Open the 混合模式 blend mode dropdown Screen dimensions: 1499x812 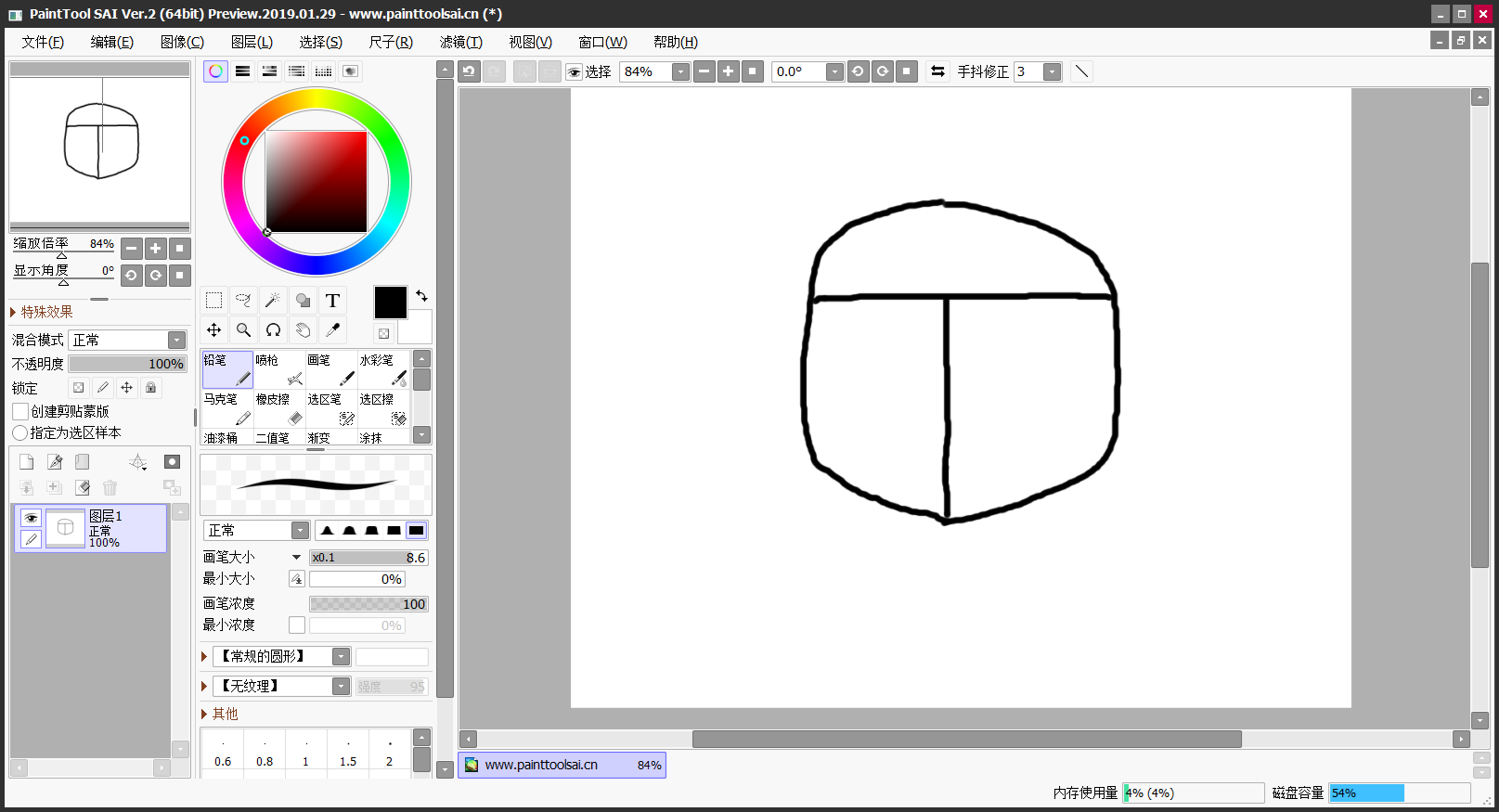(128, 340)
